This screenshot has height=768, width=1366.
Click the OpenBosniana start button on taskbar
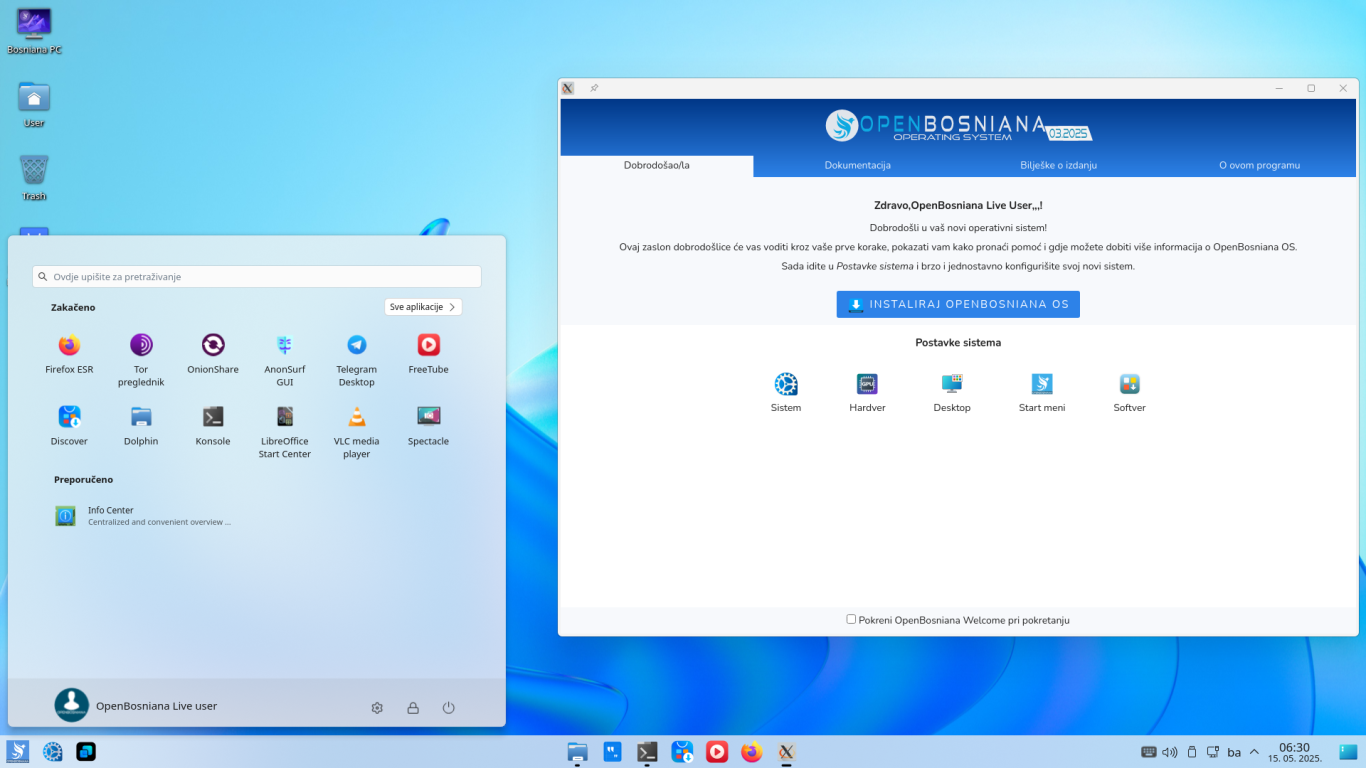click(18, 752)
